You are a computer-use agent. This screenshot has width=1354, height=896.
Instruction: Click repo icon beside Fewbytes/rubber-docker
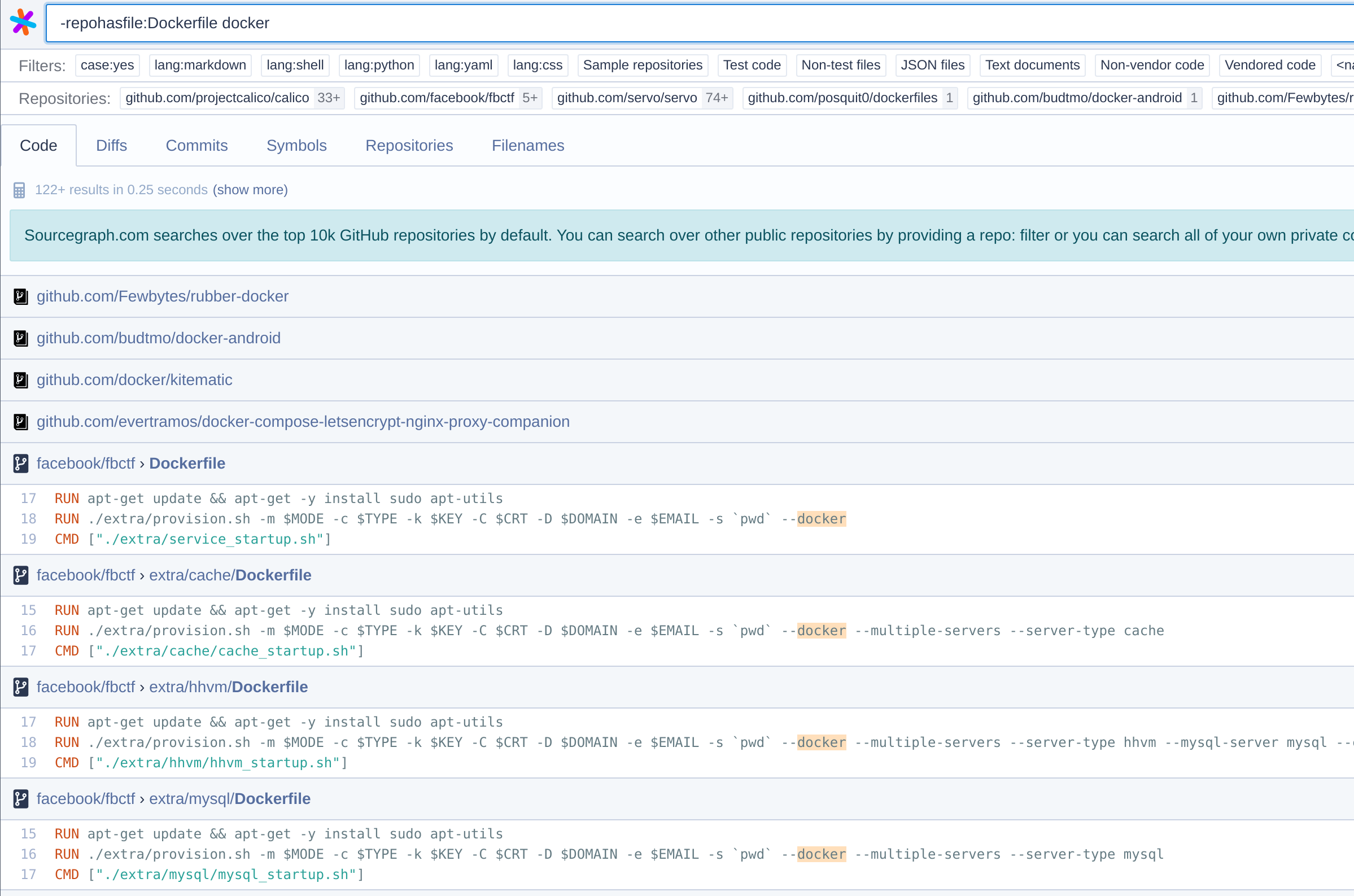tap(20, 296)
